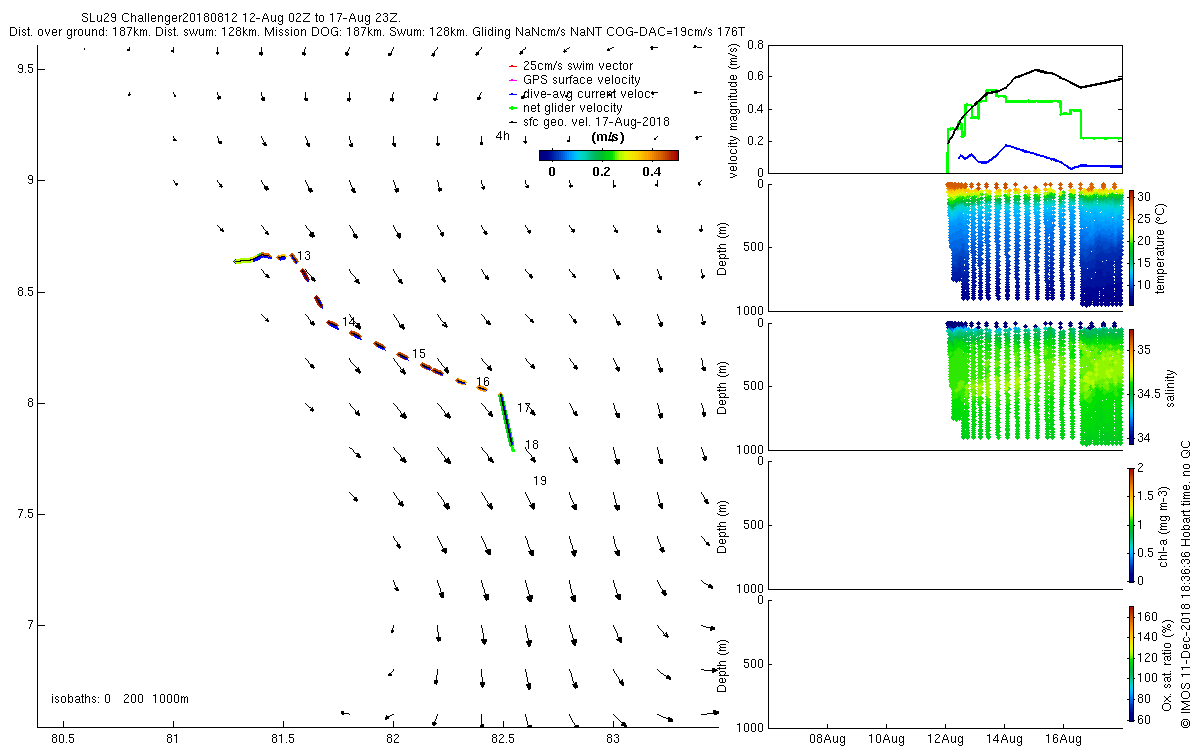Screen dimensions: 1200x750
Task: Click the temperature colorbar scale
Action: [x=1131, y=248]
